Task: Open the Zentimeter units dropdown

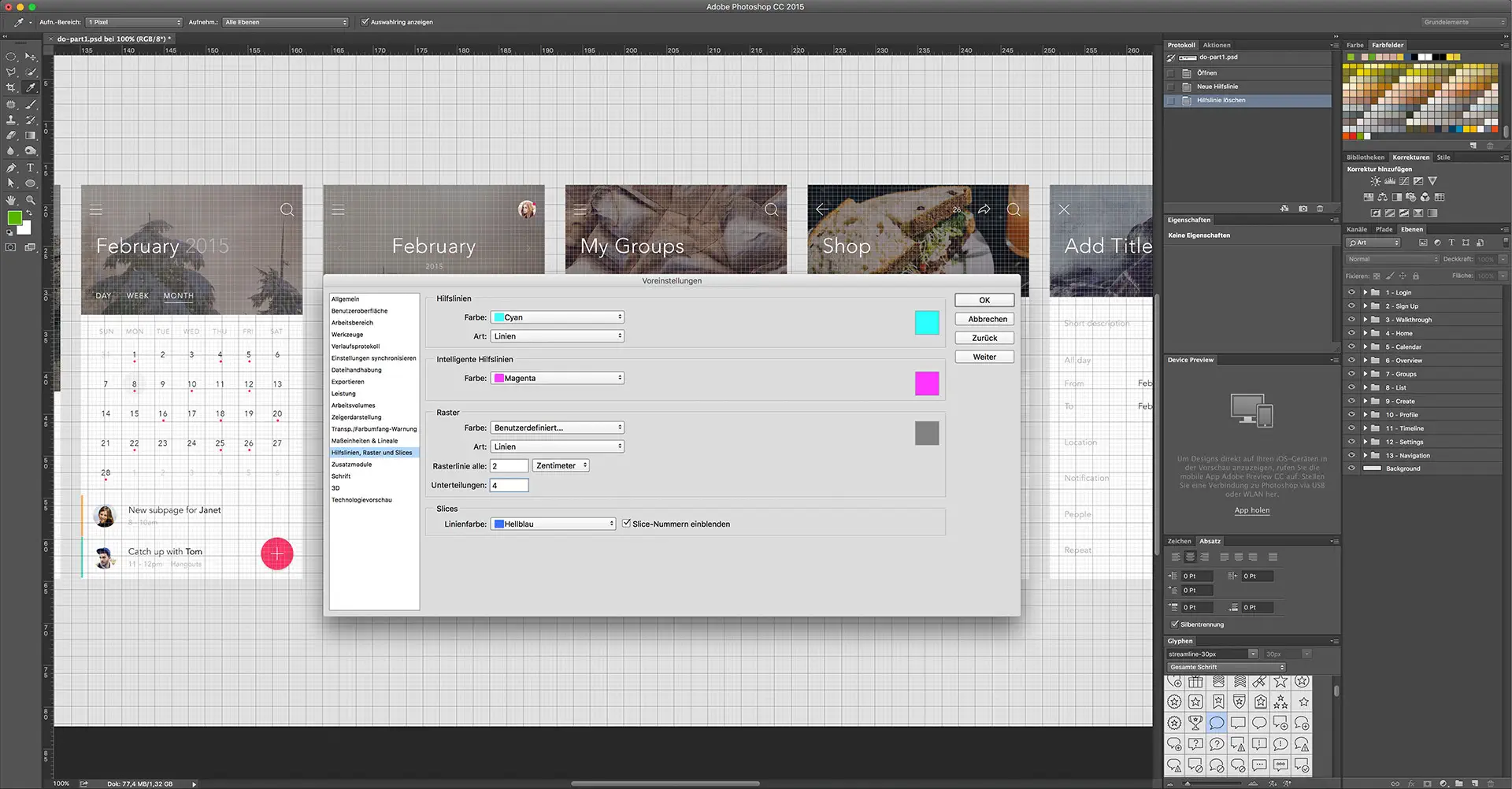Action: coord(561,466)
